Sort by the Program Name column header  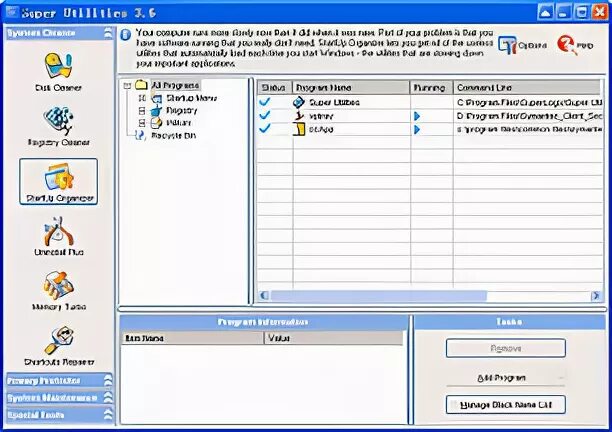(351, 87)
